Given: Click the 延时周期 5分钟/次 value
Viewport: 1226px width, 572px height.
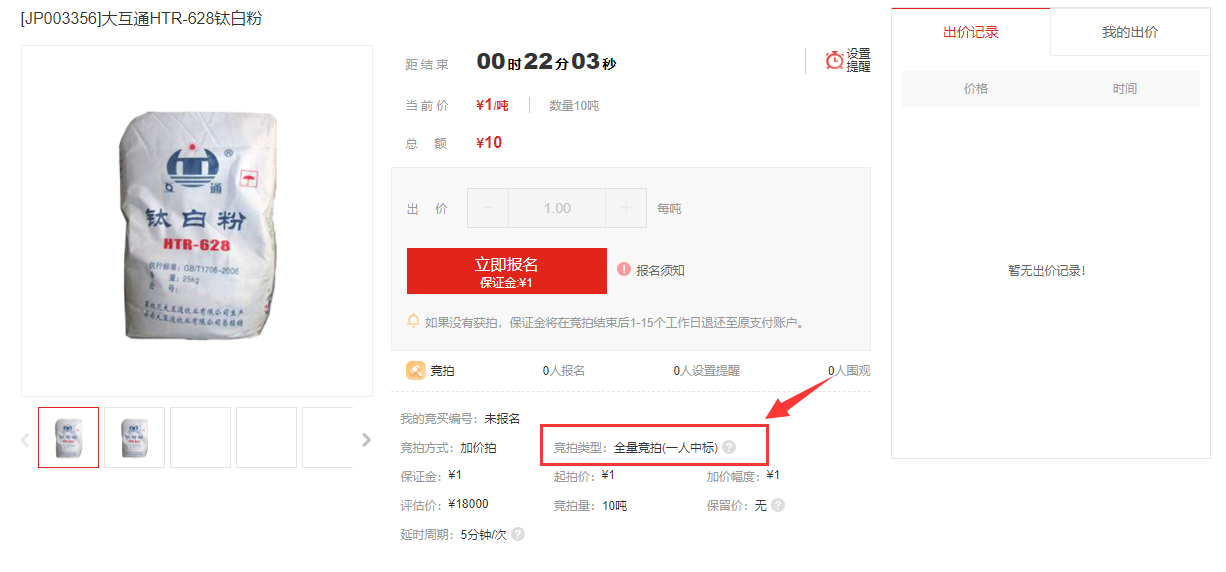Looking at the screenshot, I should pos(483,534).
